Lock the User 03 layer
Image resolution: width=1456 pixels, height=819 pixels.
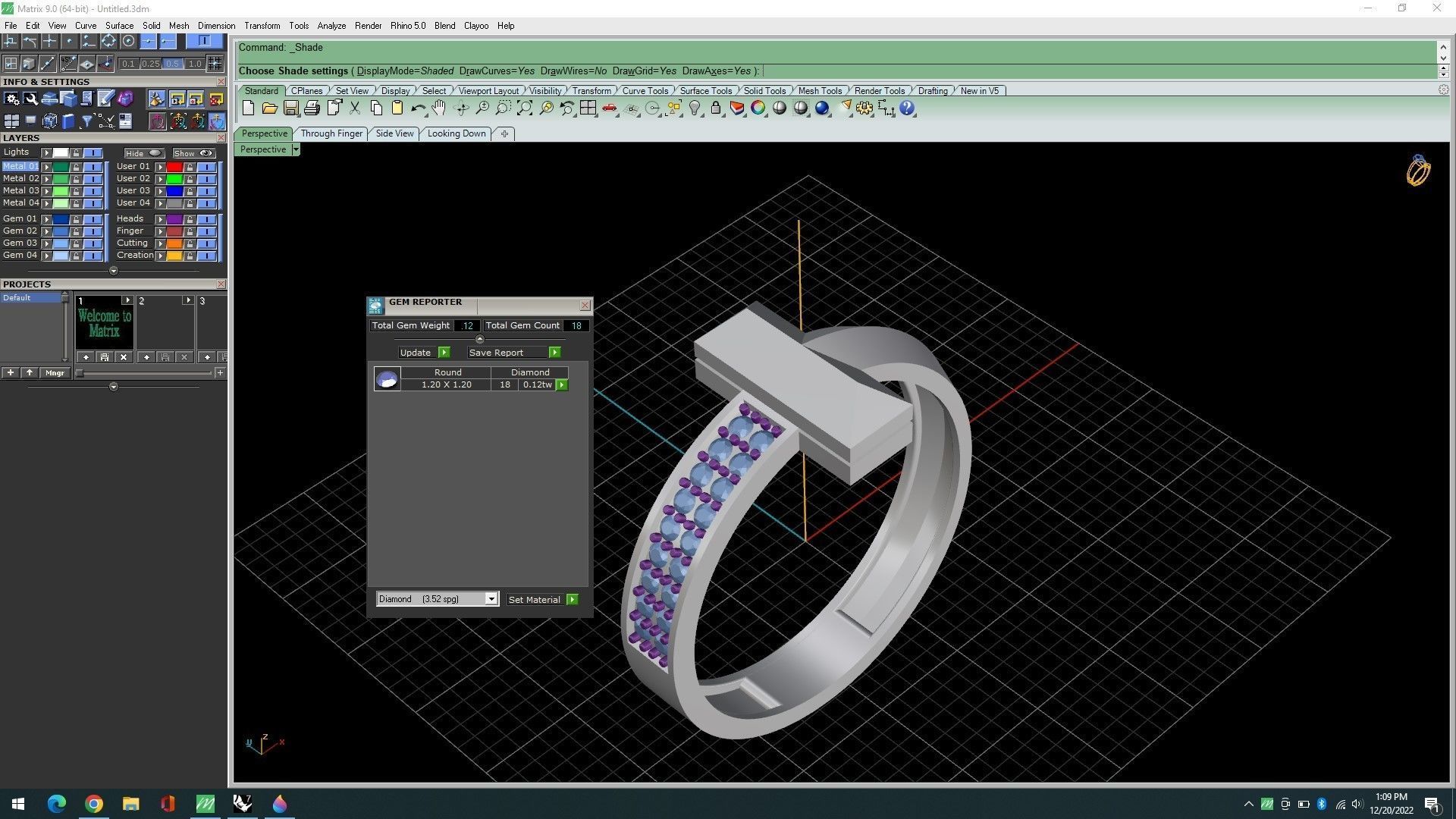click(190, 191)
